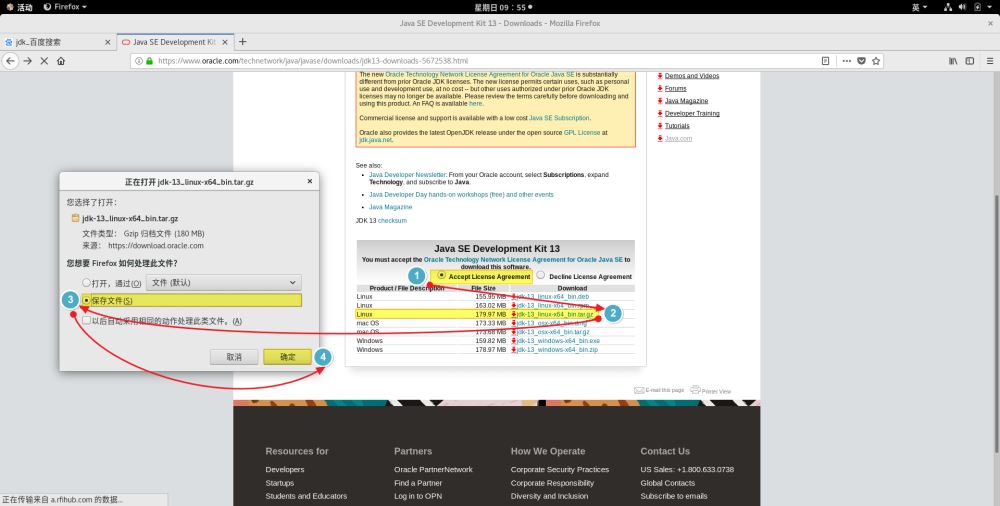
Task: Click the 确定 confirm button
Action: [x=287, y=357]
